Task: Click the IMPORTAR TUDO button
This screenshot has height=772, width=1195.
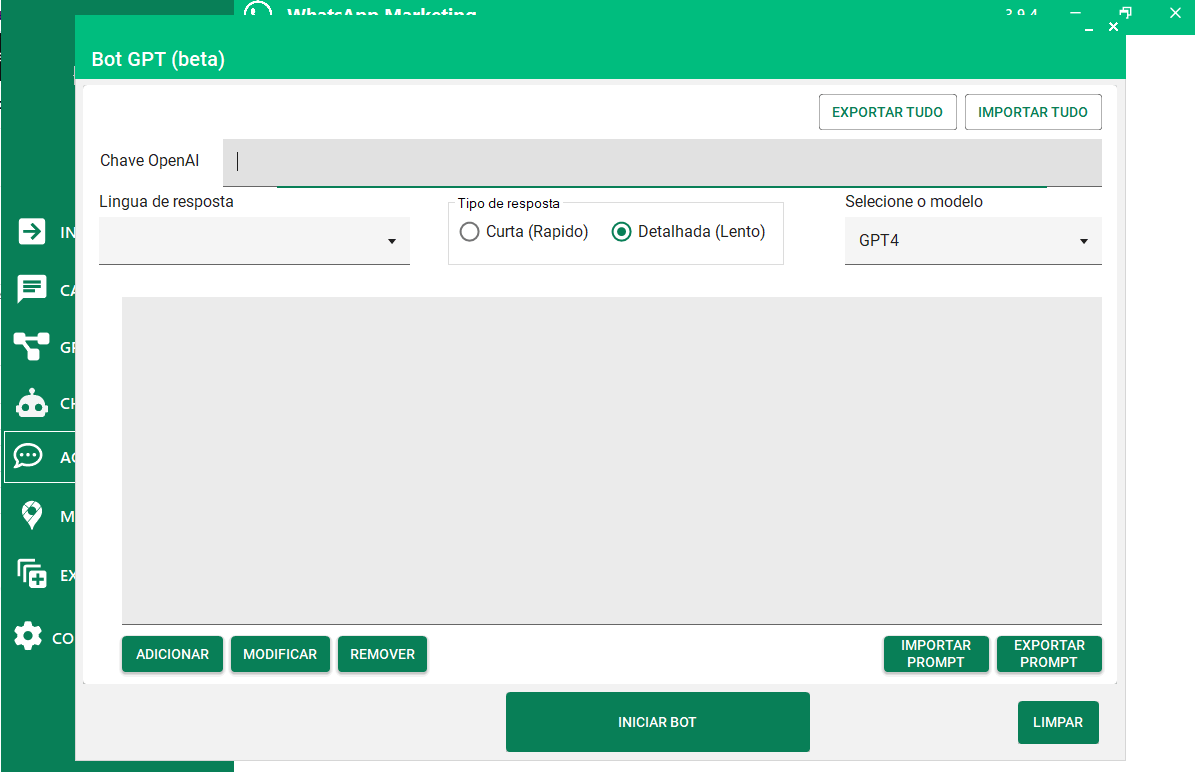Action: click(1033, 112)
